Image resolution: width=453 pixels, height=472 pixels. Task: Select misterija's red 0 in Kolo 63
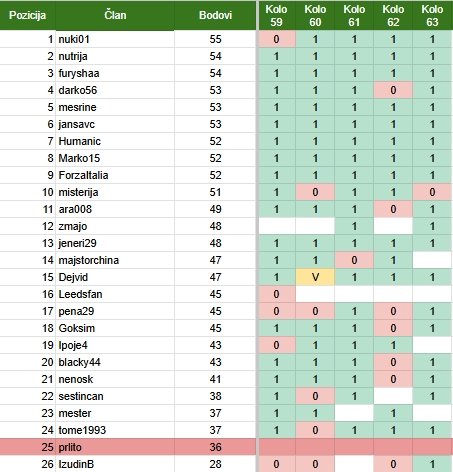point(432,192)
